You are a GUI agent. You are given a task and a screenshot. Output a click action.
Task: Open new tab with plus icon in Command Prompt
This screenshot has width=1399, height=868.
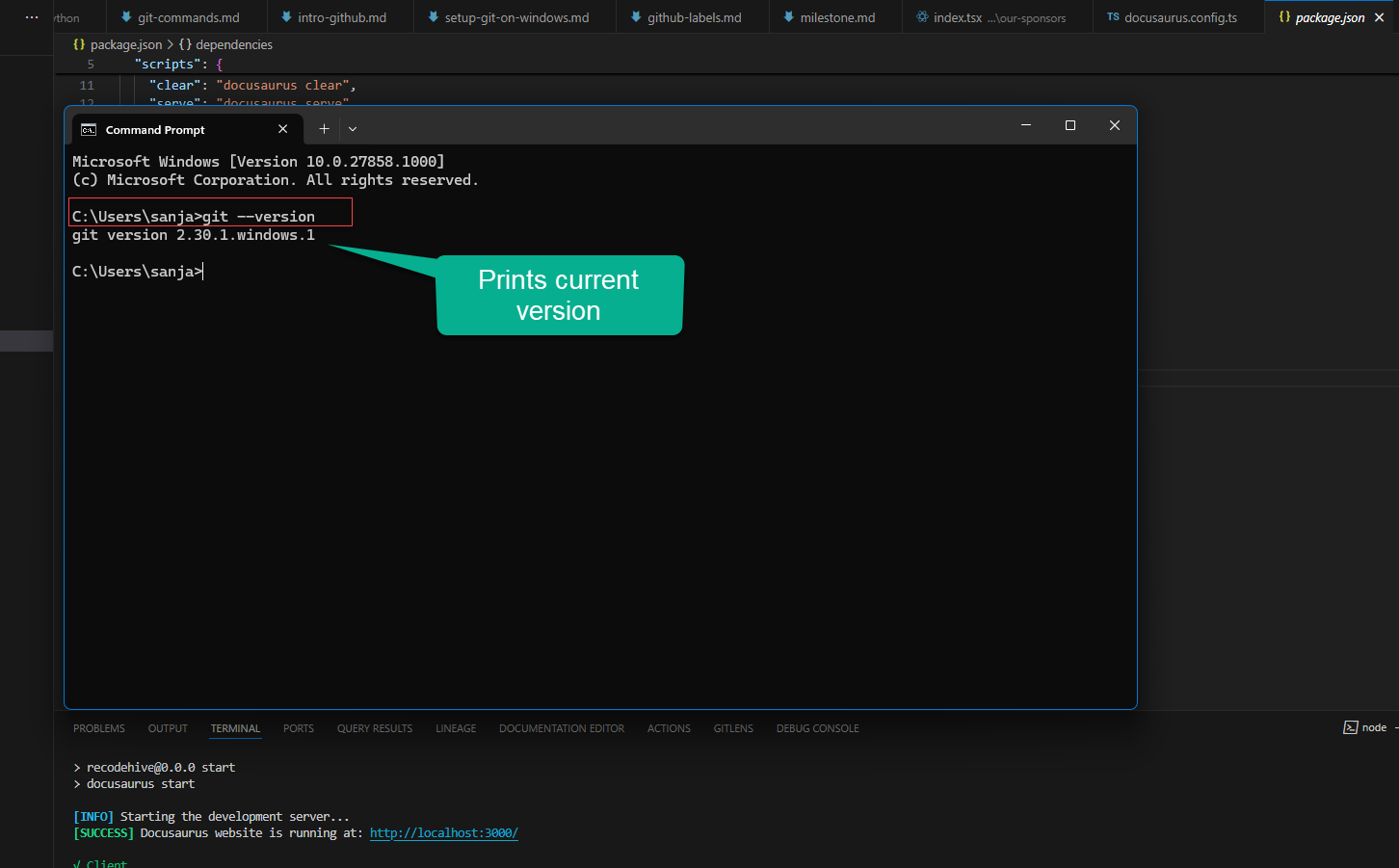coord(324,129)
